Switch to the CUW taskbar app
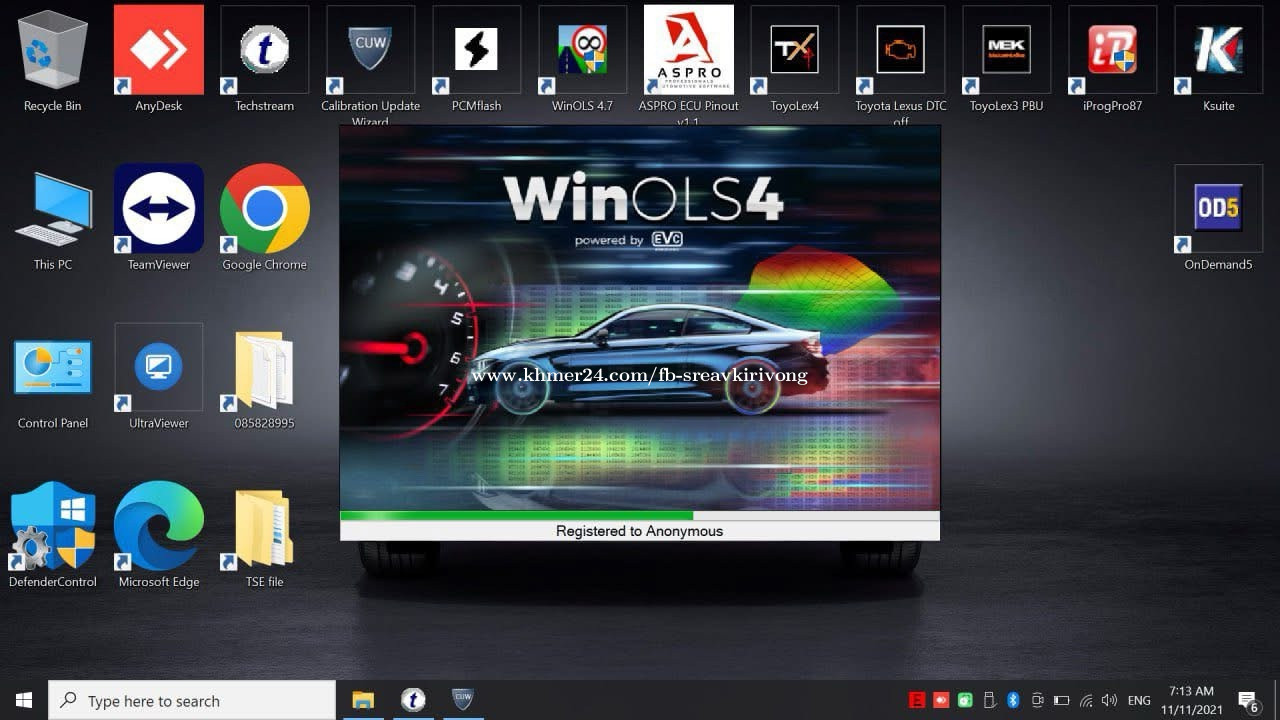 coord(463,700)
